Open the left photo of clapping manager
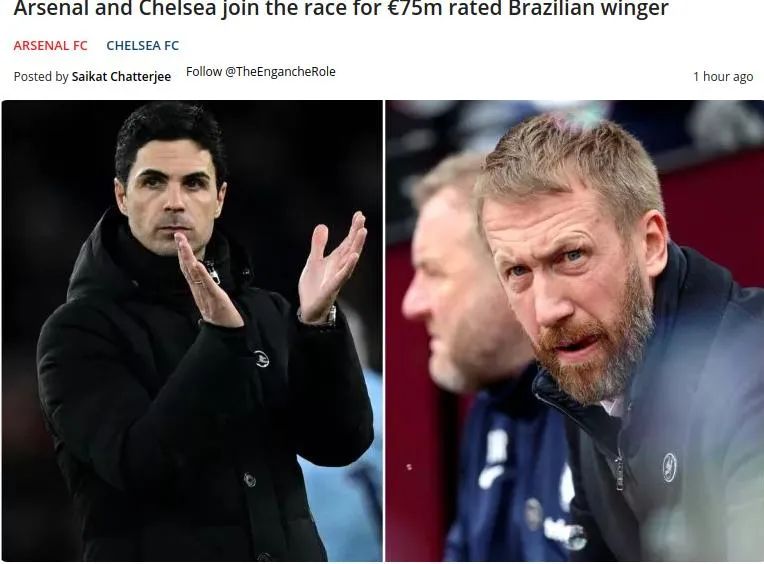The image size is (764, 564). 192,331
